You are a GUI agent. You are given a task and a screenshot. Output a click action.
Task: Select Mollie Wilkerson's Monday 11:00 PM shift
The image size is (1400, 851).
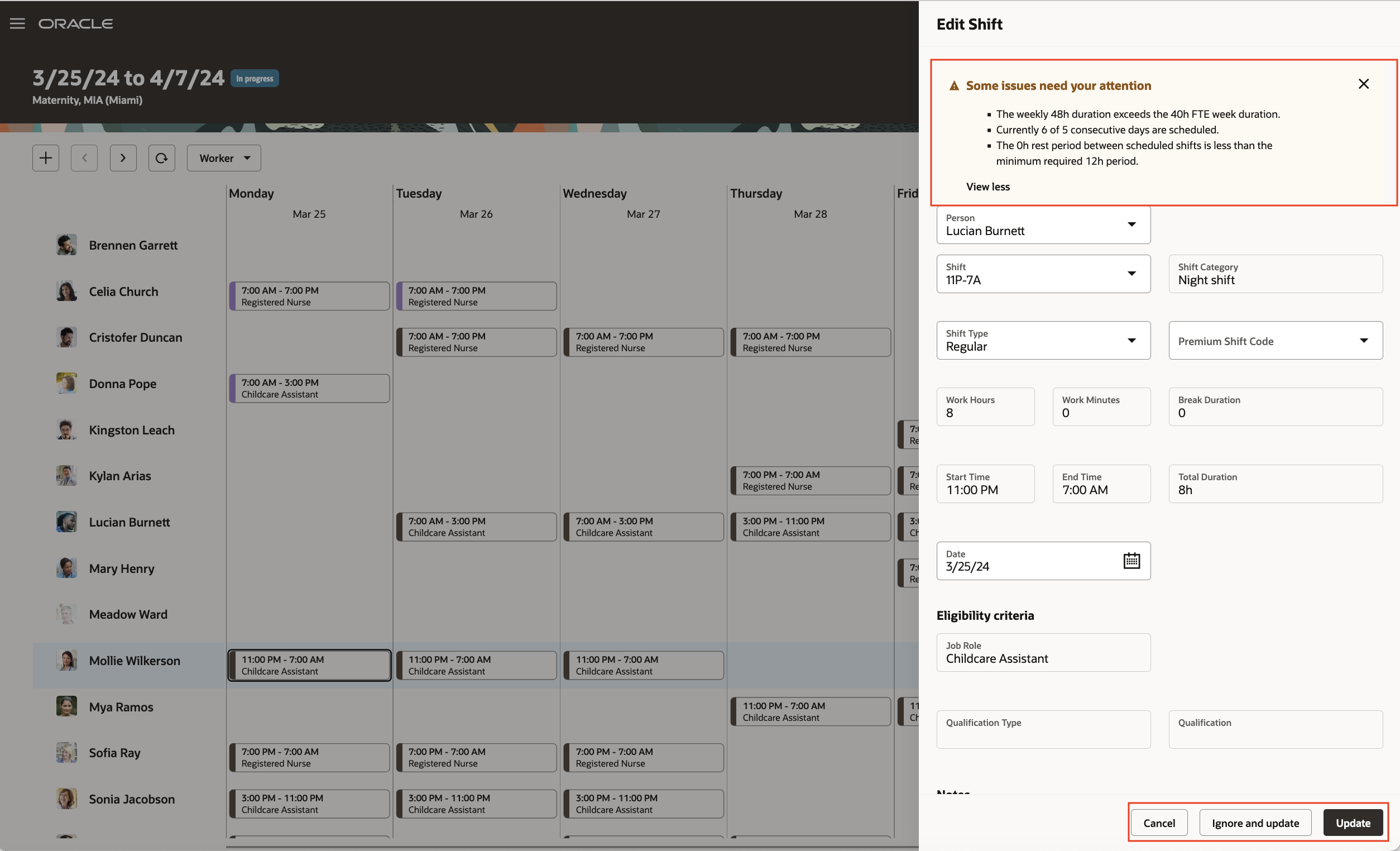point(309,665)
